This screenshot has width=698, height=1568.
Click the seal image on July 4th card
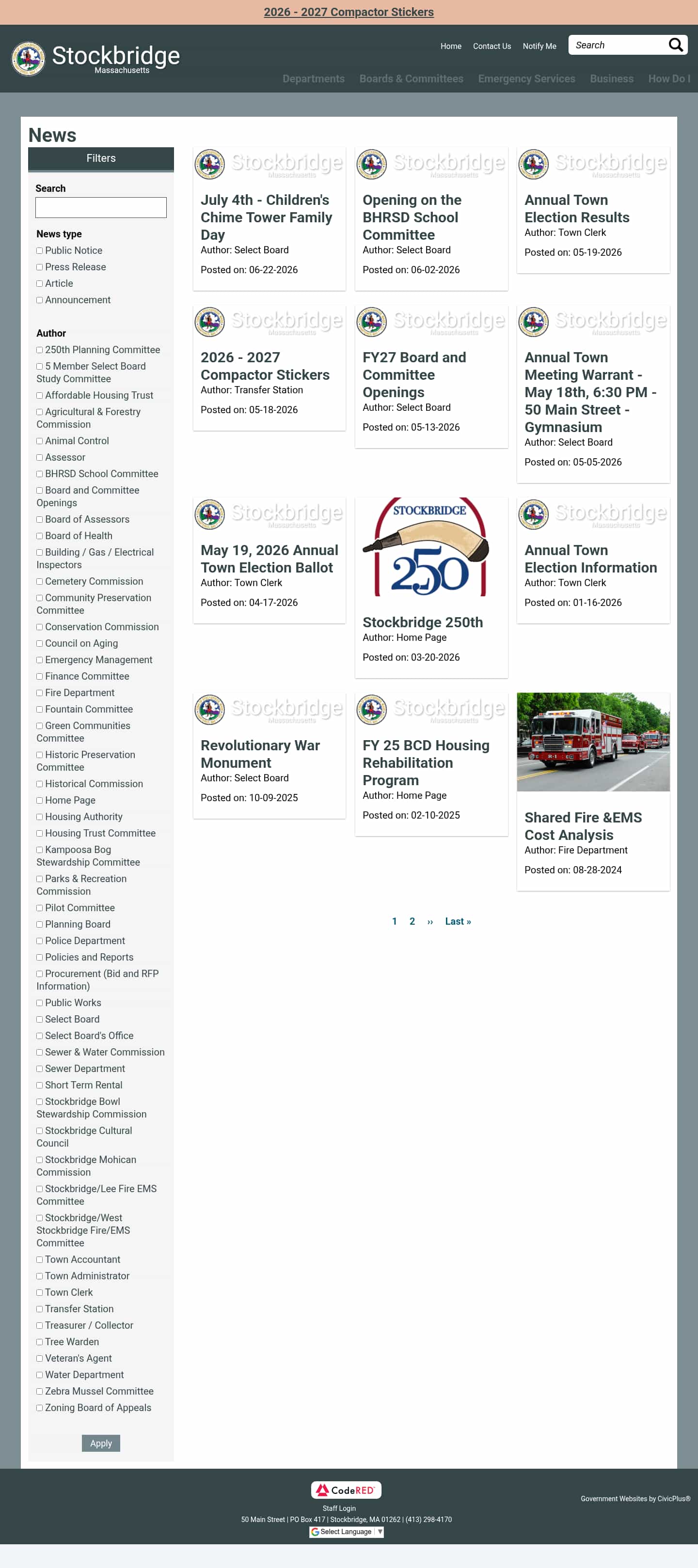[209, 164]
